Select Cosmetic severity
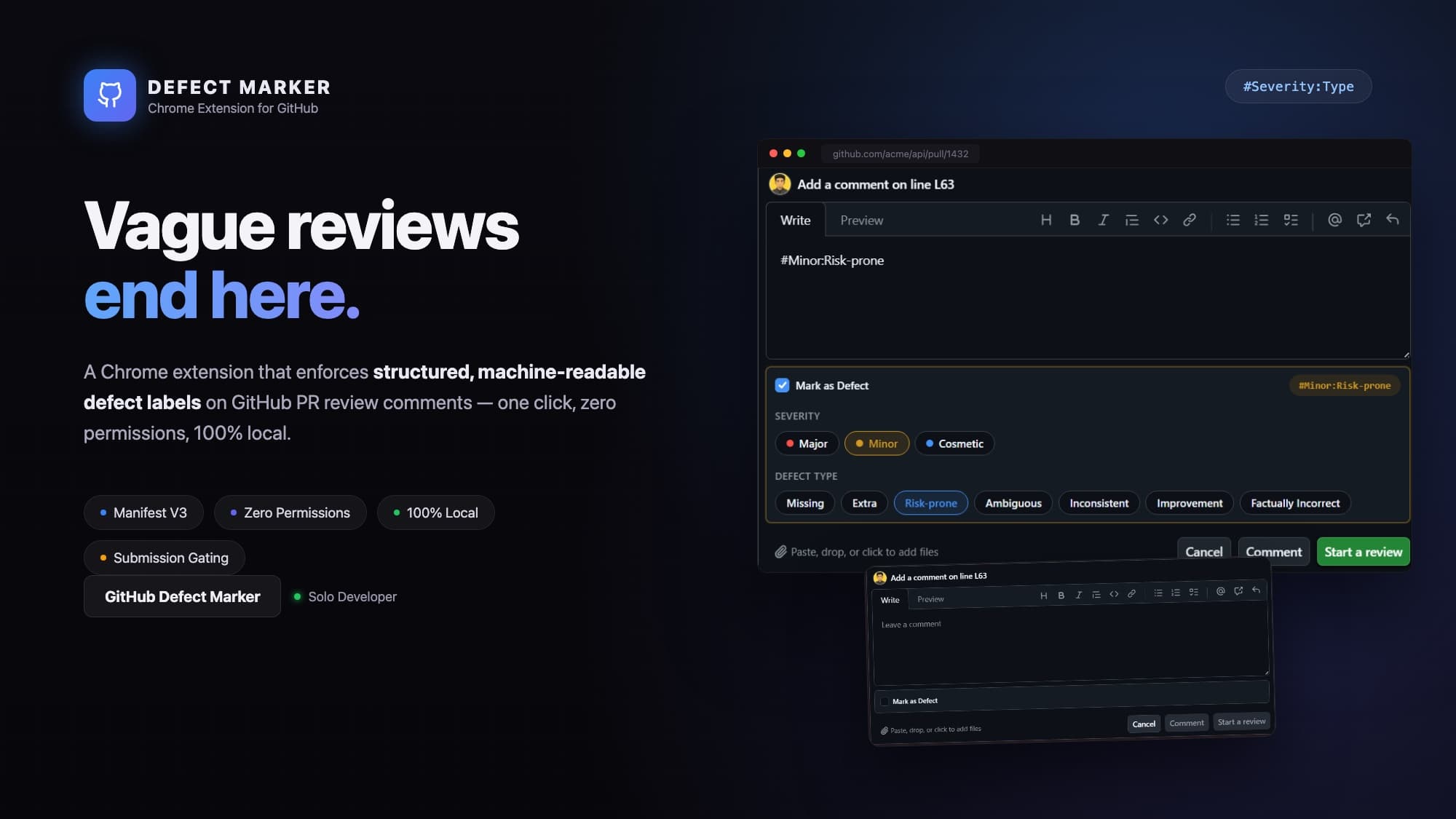The height and width of the screenshot is (819, 1456). click(954, 443)
